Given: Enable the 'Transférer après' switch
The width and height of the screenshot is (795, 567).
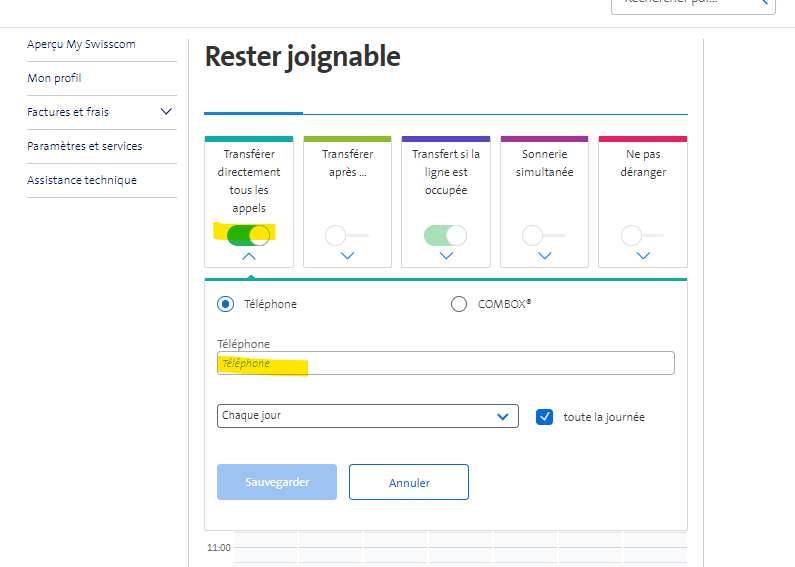Looking at the screenshot, I should pyautogui.click(x=346, y=235).
